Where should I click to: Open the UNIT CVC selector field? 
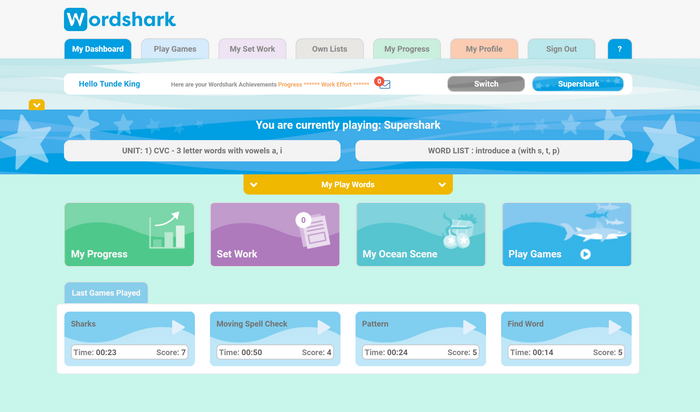[x=202, y=151]
